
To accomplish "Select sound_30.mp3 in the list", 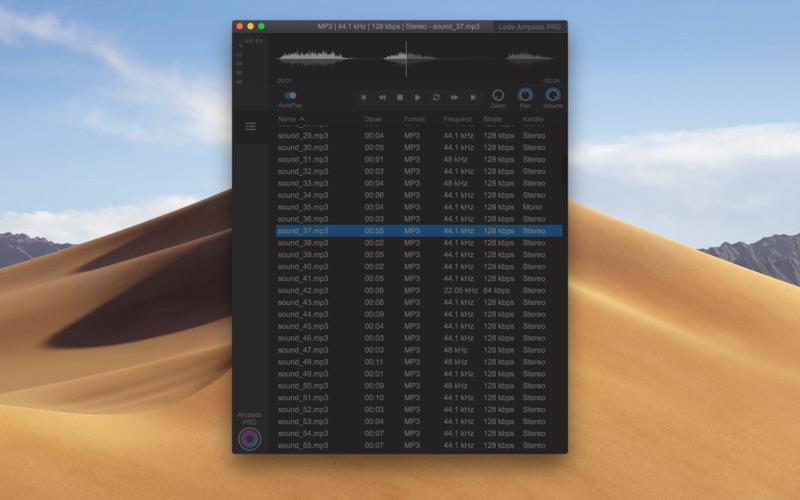I will (x=419, y=147).
